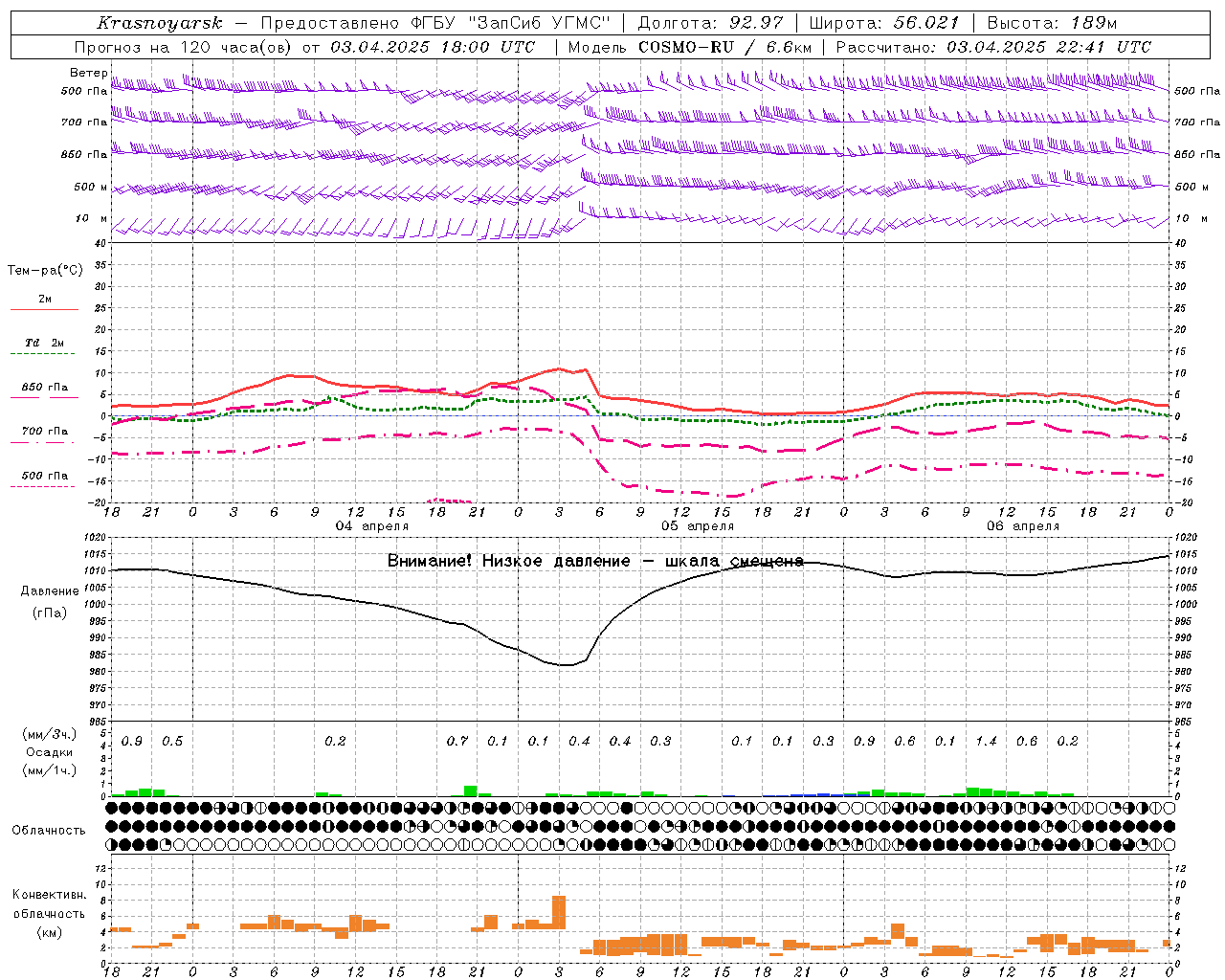Select the 'ЗапСиб УГМС' provider text
The image size is (1225, 980).
(539, 23)
